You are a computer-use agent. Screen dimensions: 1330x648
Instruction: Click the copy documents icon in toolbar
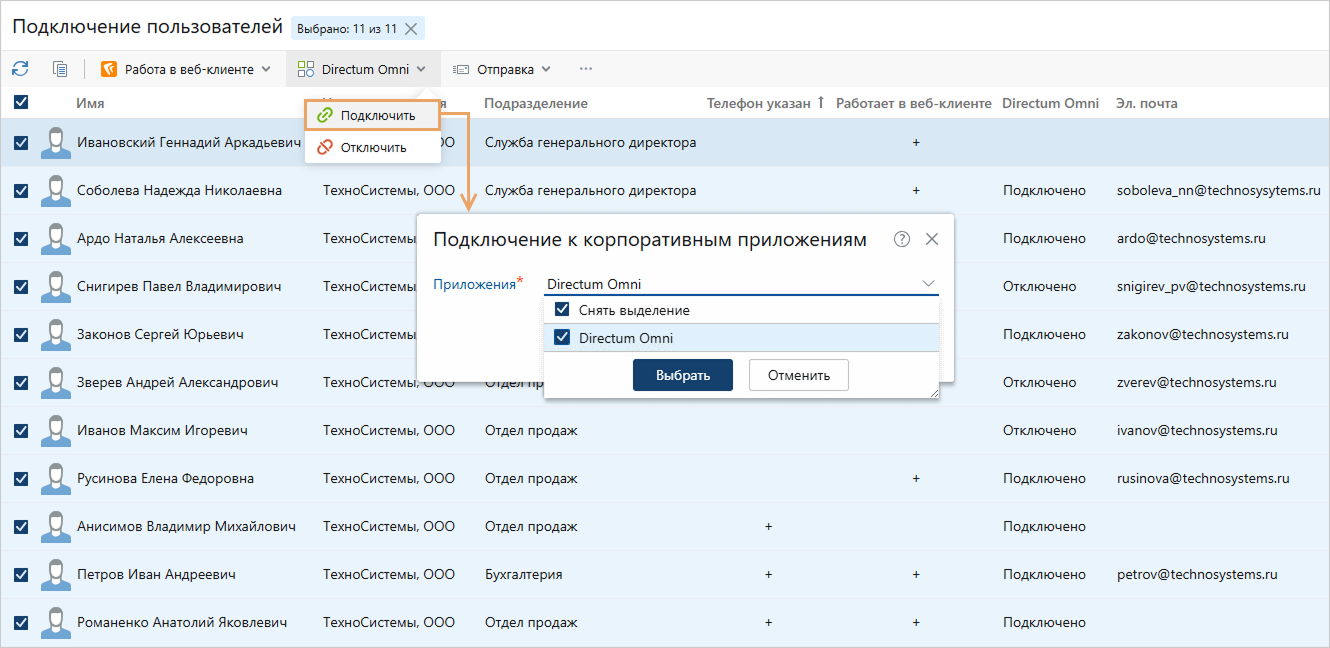pos(60,69)
